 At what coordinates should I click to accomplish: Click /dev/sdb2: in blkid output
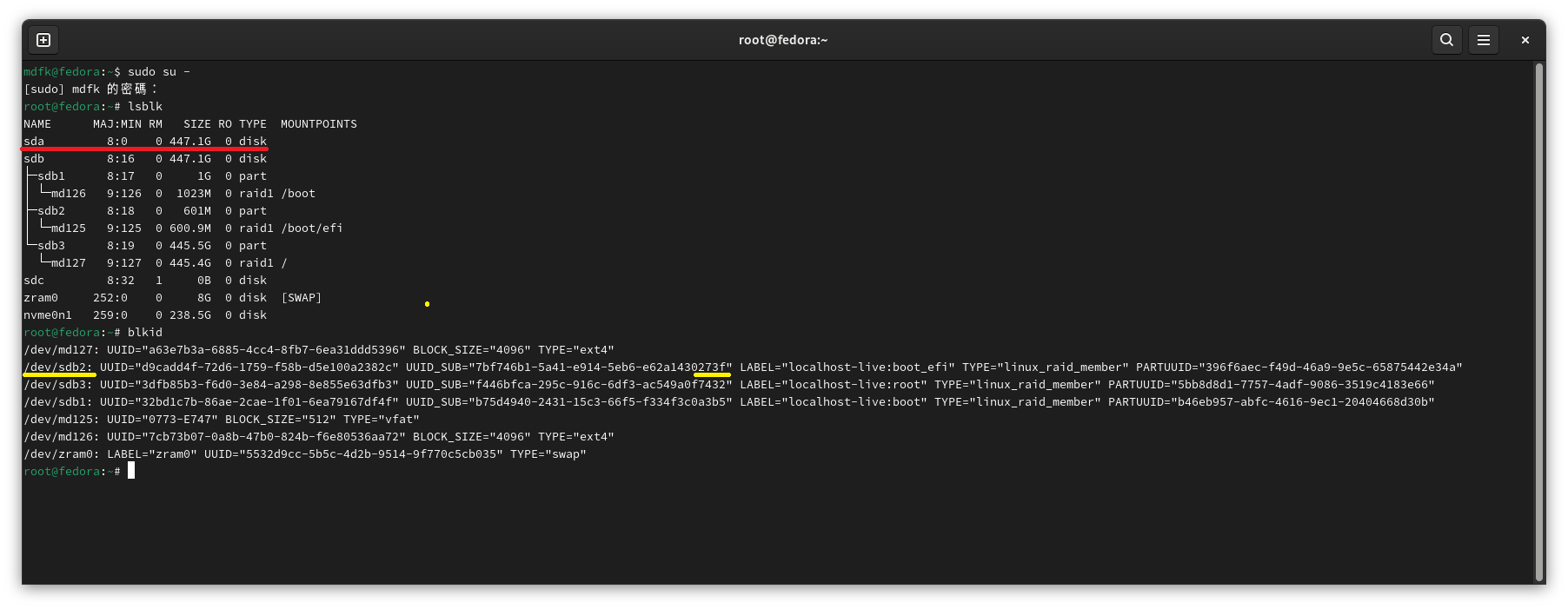click(x=58, y=367)
